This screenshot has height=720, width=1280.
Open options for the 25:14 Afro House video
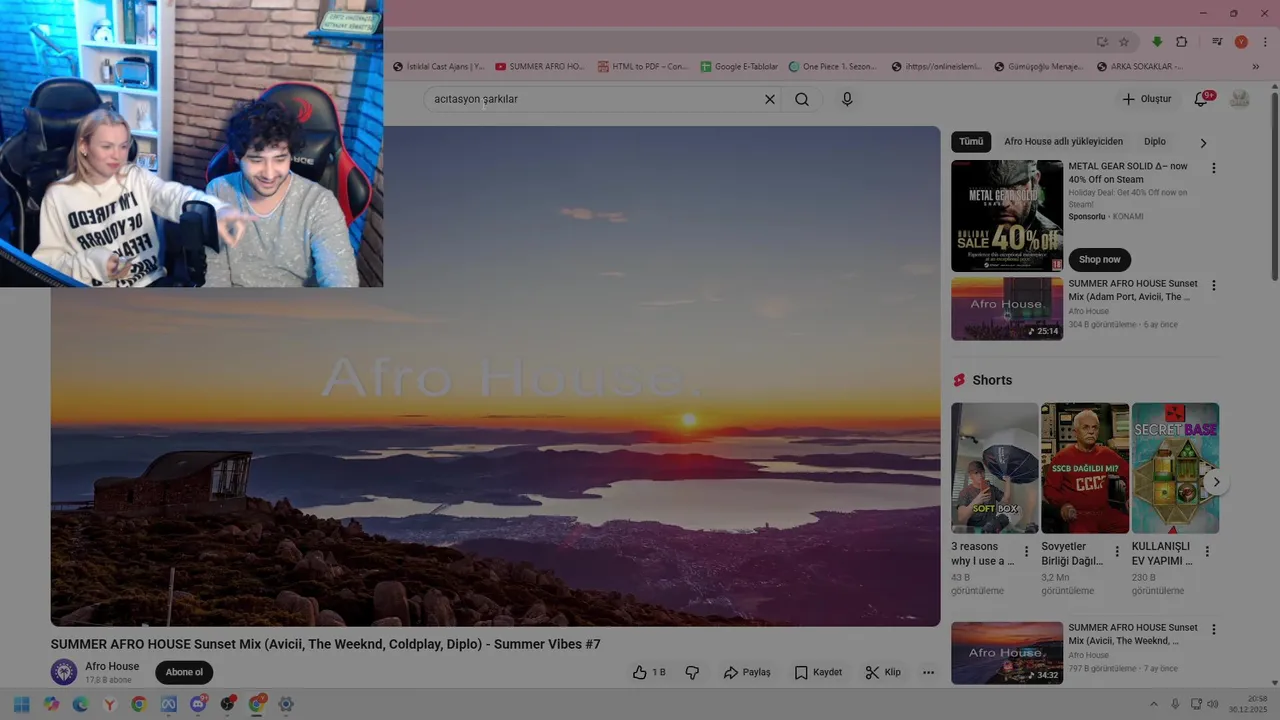coord(1214,285)
